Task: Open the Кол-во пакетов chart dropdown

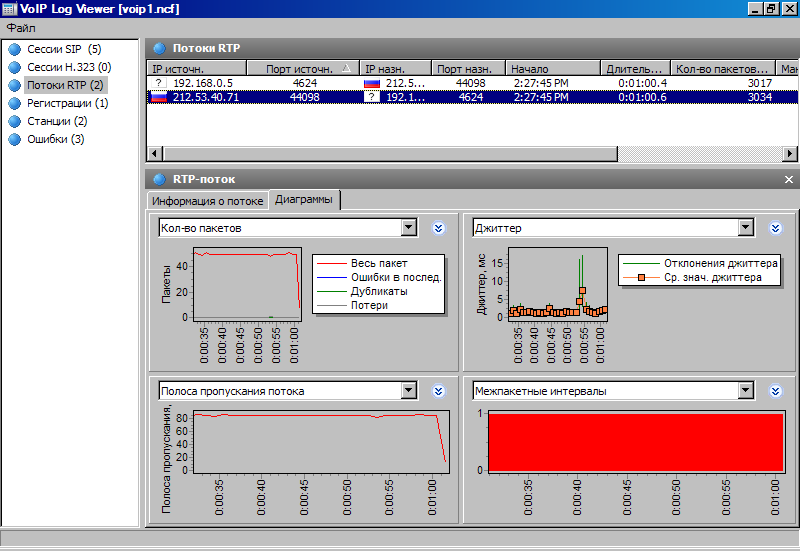Action: (x=409, y=228)
